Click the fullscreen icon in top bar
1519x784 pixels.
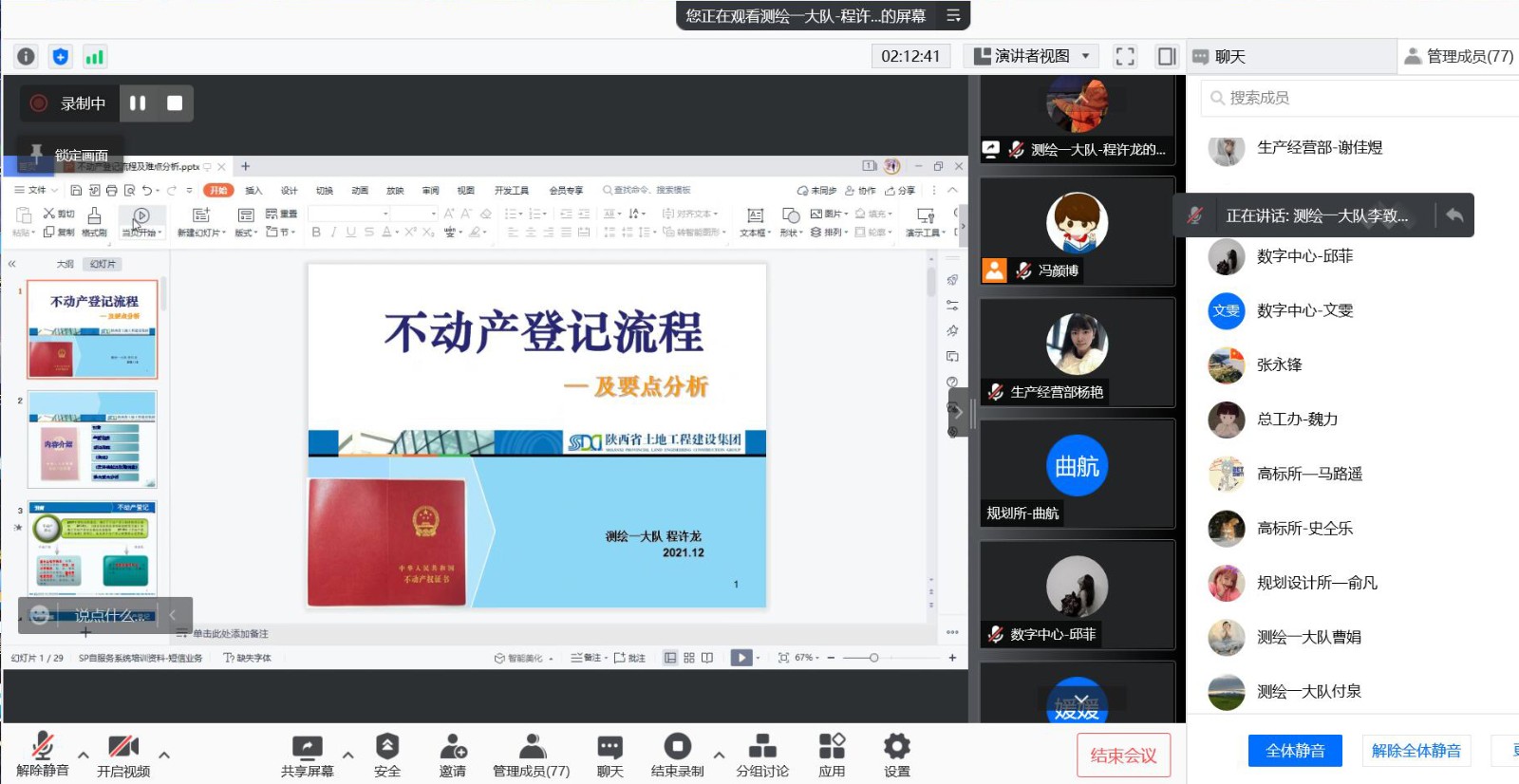(1125, 56)
